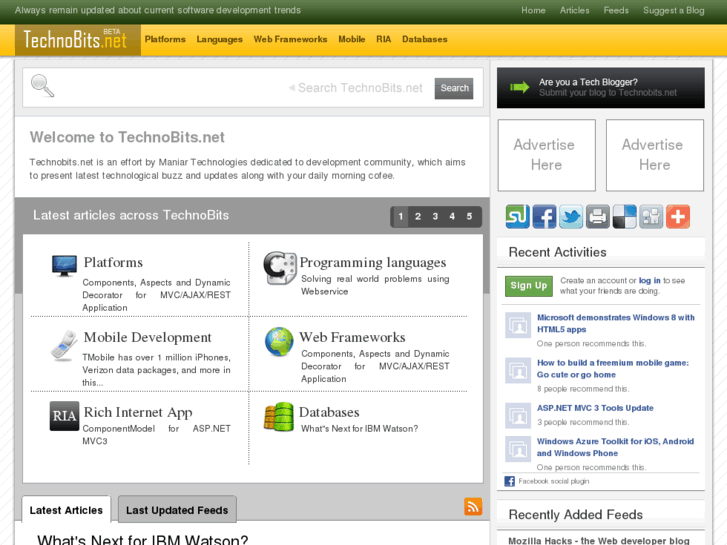Click the green arrow blogger icon

[x=519, y=87]
